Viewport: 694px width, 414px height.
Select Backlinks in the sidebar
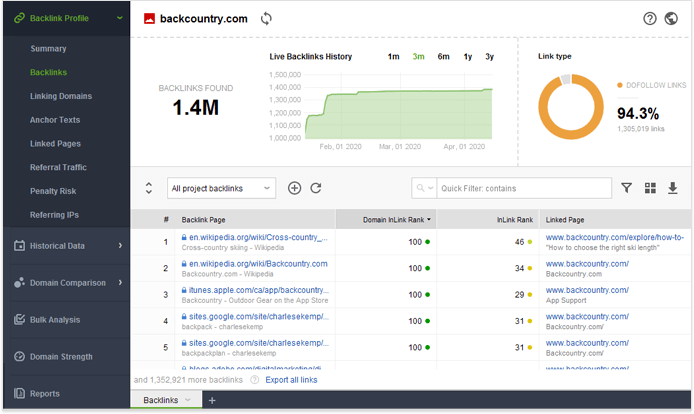[48, 72]
